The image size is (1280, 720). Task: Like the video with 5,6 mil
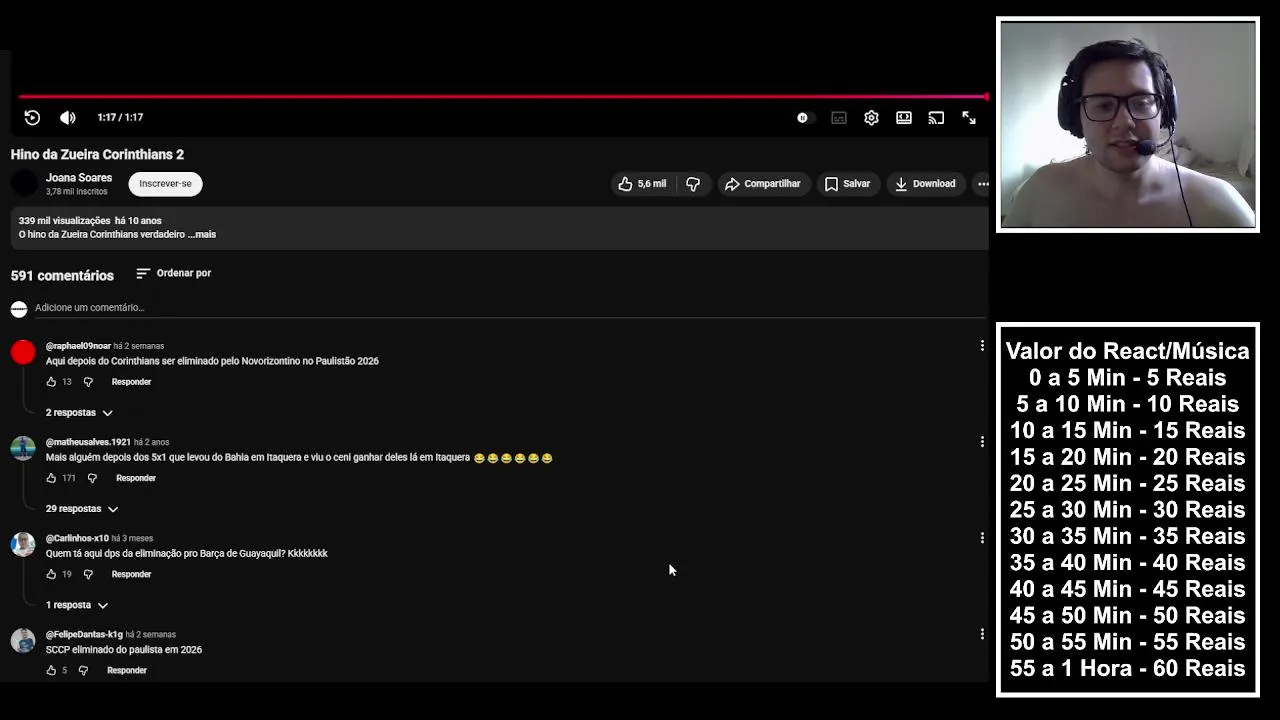pyautogui.click(x=641, y=184)
